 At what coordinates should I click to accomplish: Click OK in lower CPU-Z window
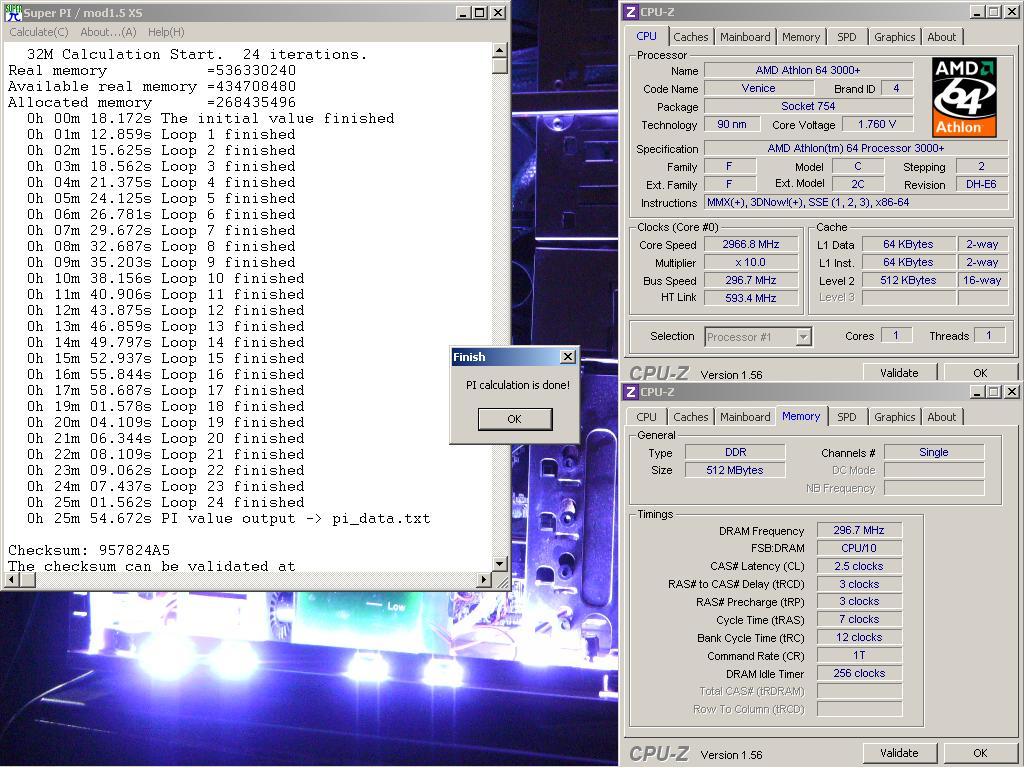(980, 753)
